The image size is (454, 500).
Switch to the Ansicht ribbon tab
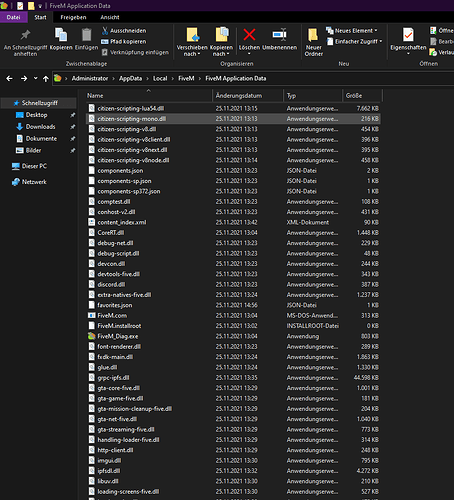[110, 17]
